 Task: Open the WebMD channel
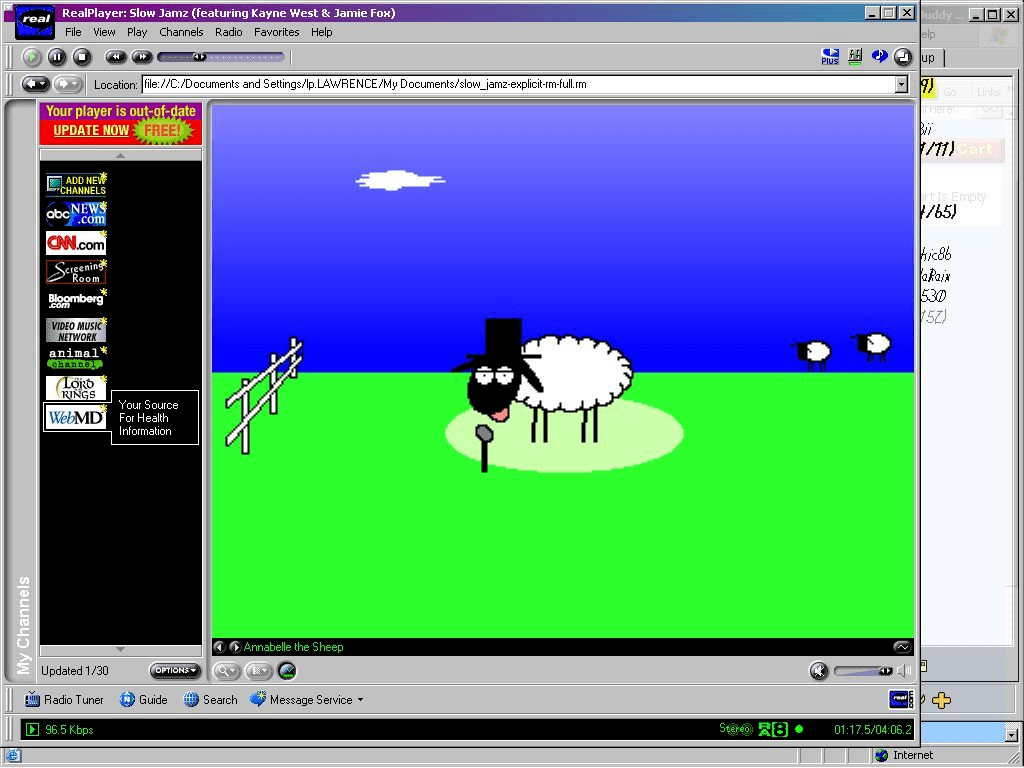click(x=76, y=417)
